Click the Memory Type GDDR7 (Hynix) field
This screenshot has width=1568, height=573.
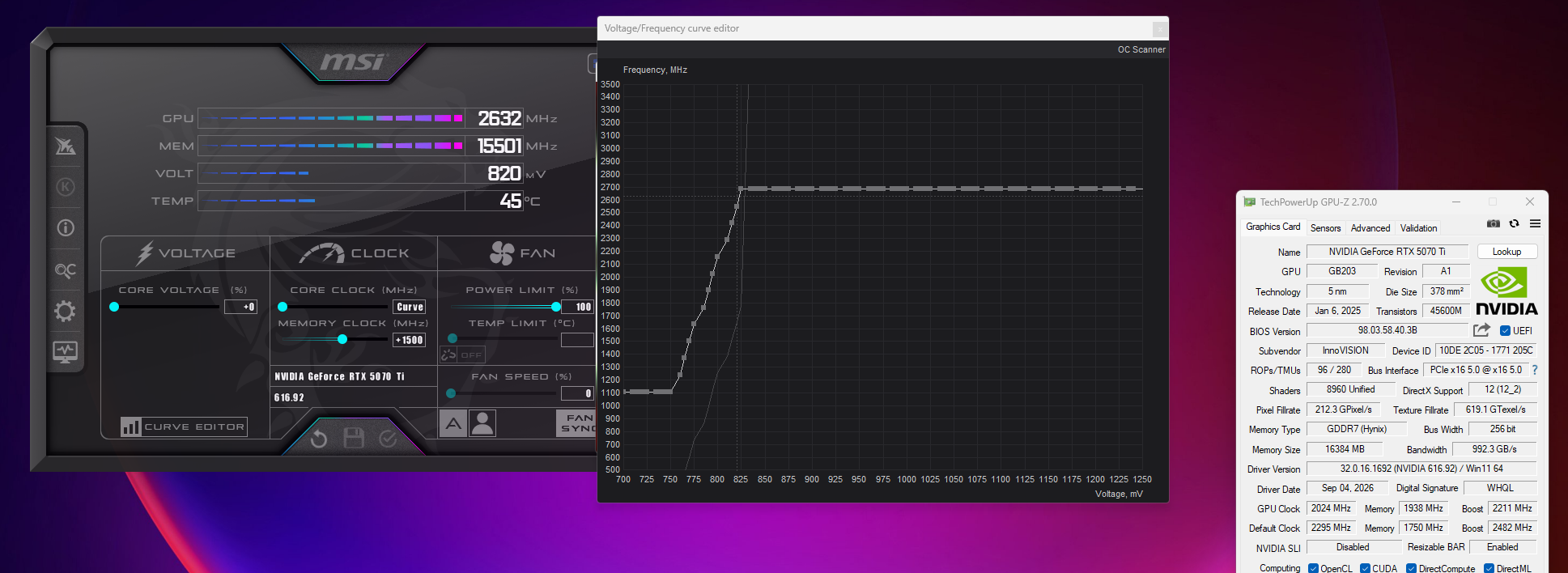click(1356, 429)
